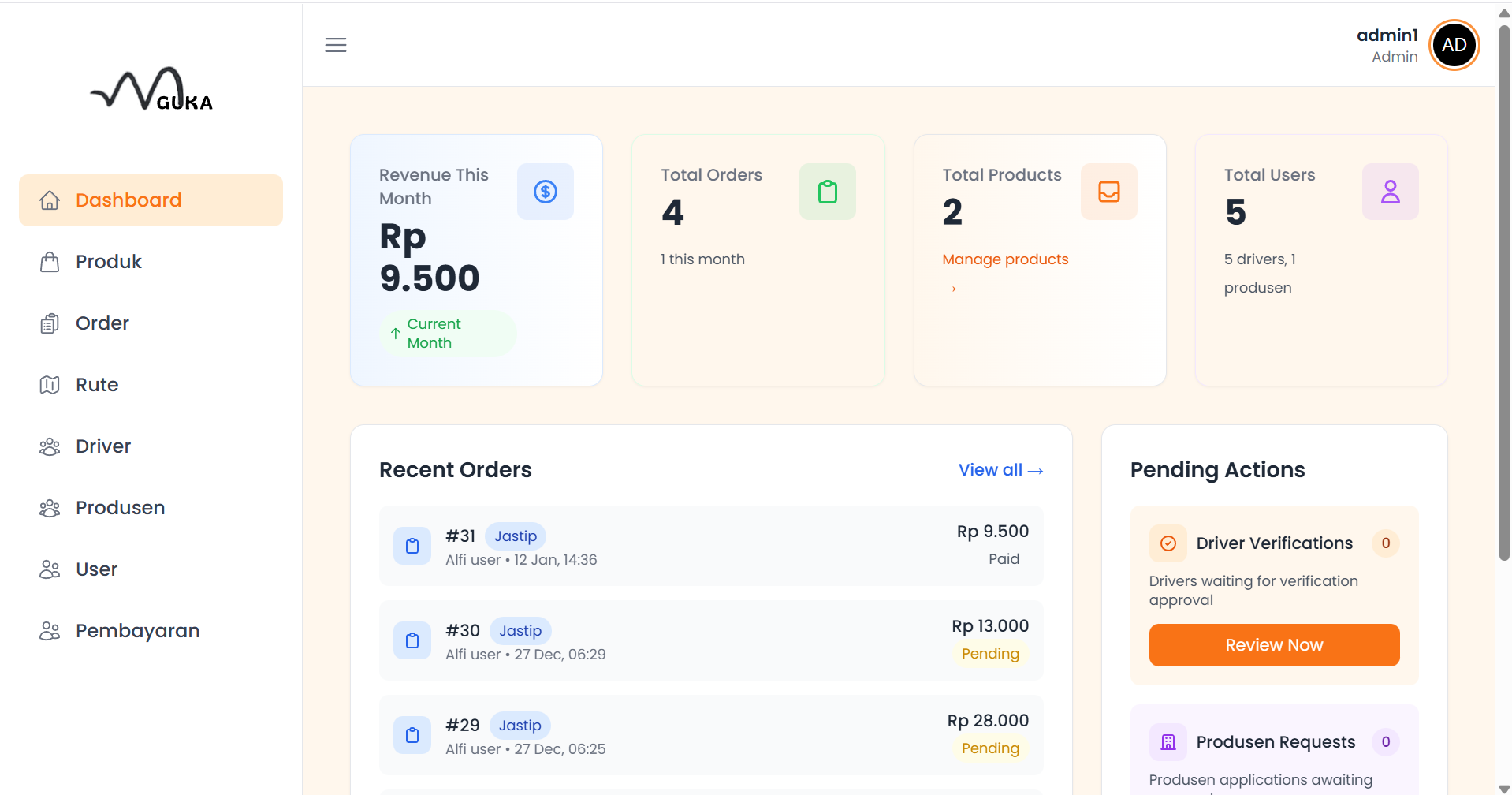
Task: Click the orange Total Products inbox icon
Action: [1108, 192]
